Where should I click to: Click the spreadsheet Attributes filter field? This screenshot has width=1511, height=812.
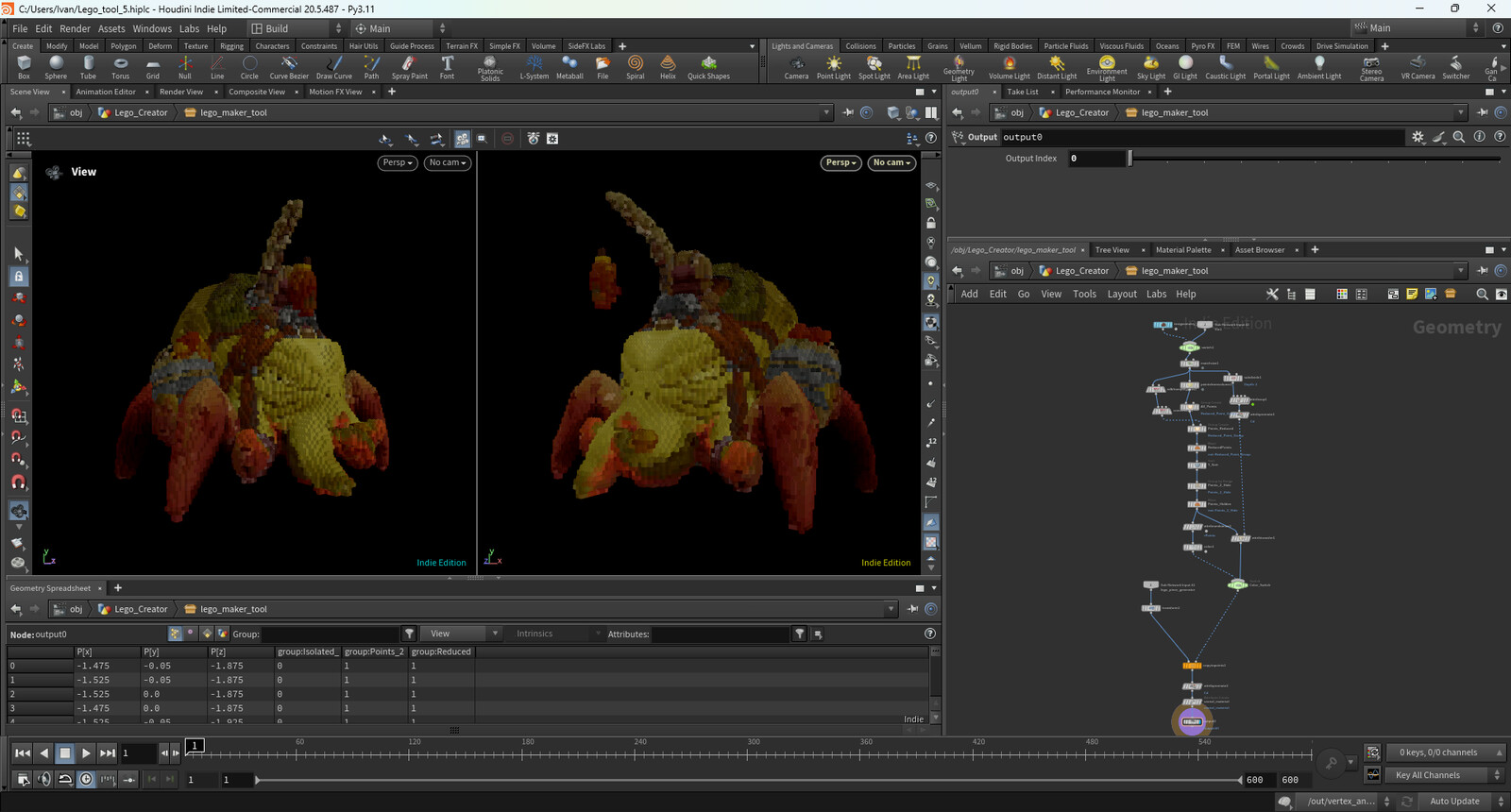[721, 634]
